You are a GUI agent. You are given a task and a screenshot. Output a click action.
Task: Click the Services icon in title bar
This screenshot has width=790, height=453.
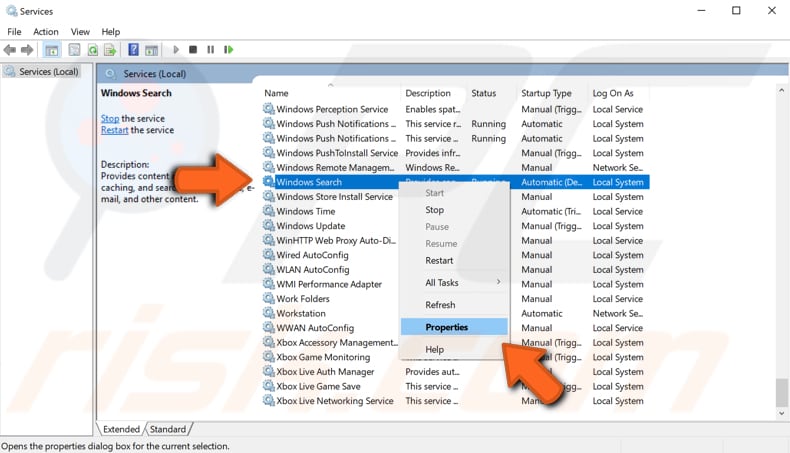click(x=11, y=11)
